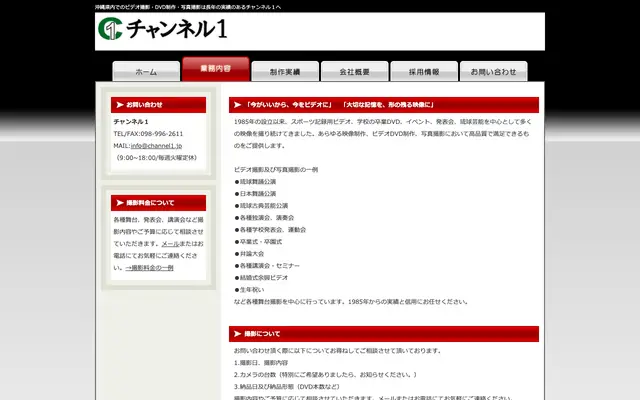
Task: Click the arrow icon beside 撮影料金について heading
Action: click(x=120, y=203)
